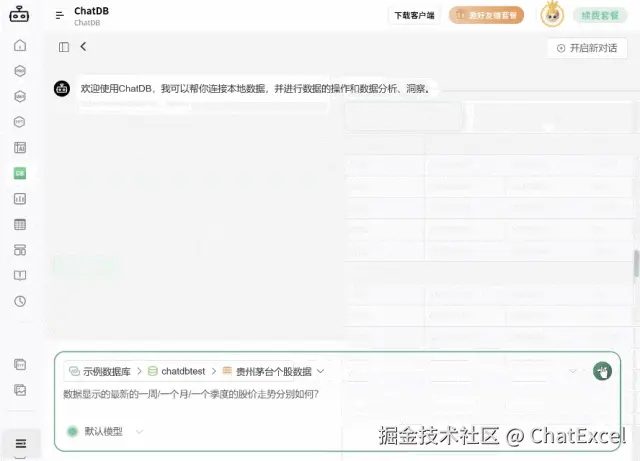Screen dimensions: 640x461
Task: Click the 默认模型 label
Action: [x=103, y=432]
